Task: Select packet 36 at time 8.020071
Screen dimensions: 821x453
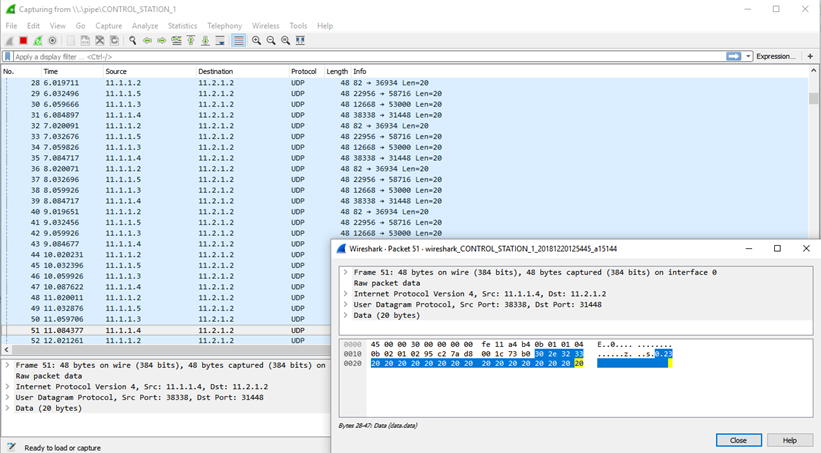Action: 405,169
